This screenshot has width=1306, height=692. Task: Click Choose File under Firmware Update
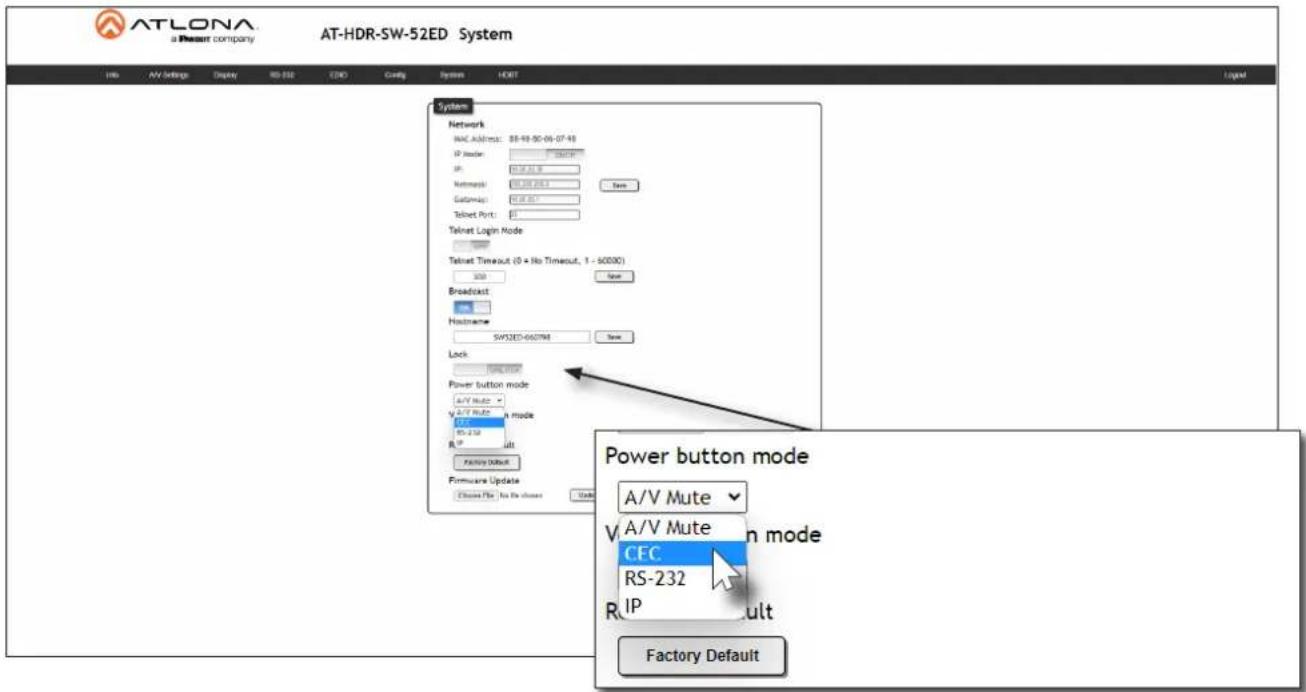pyautogui.click(x=476, y=494)
